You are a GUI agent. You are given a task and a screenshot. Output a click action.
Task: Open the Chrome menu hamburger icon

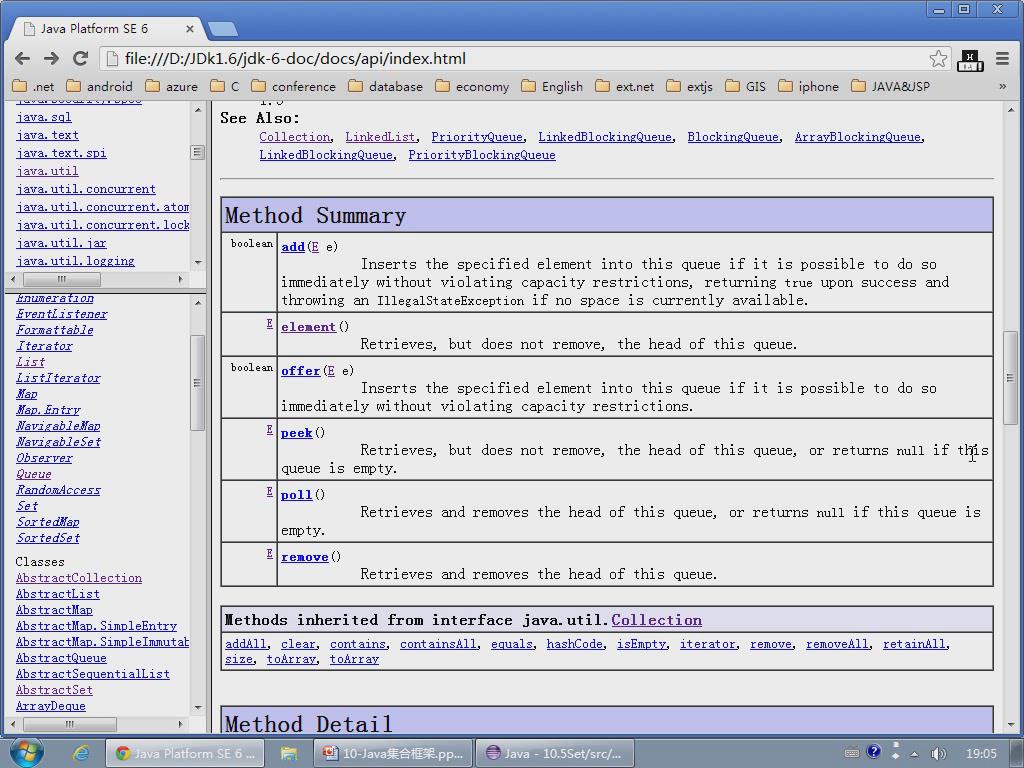pos(1002,59)
